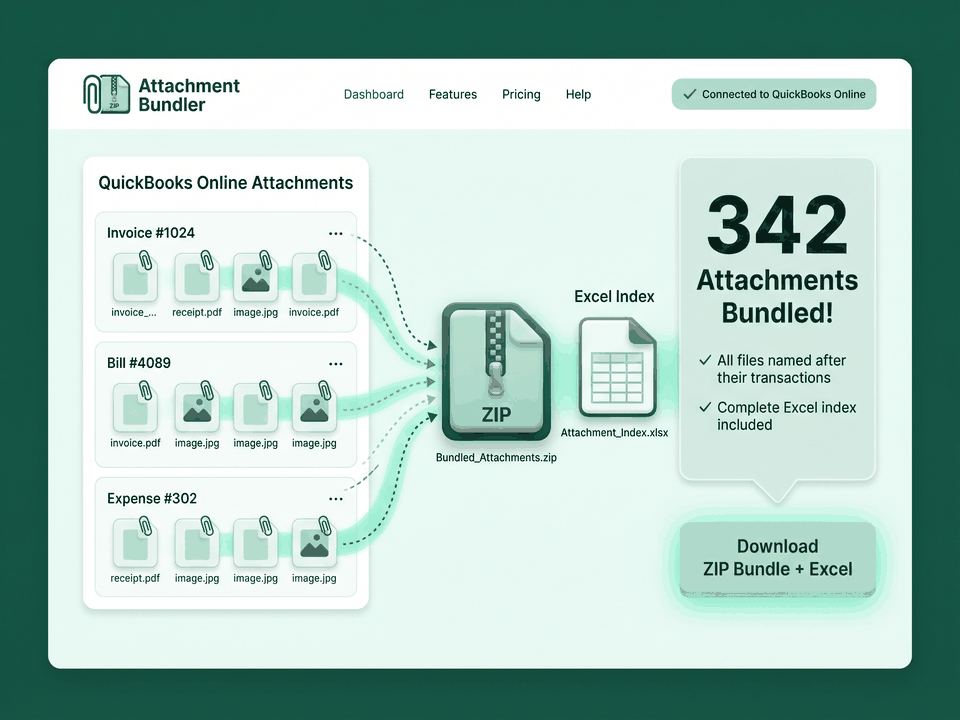Click the Bundled_Attachments.zip ZIP icon
This screenshot has height=720, width=960.
[497, 372]
